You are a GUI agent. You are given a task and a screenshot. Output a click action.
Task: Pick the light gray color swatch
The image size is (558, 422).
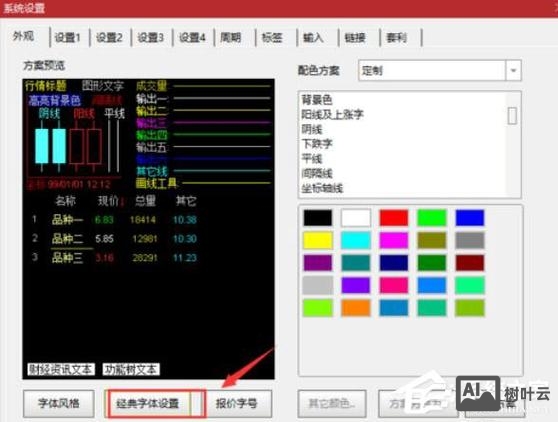pos(318,285)
